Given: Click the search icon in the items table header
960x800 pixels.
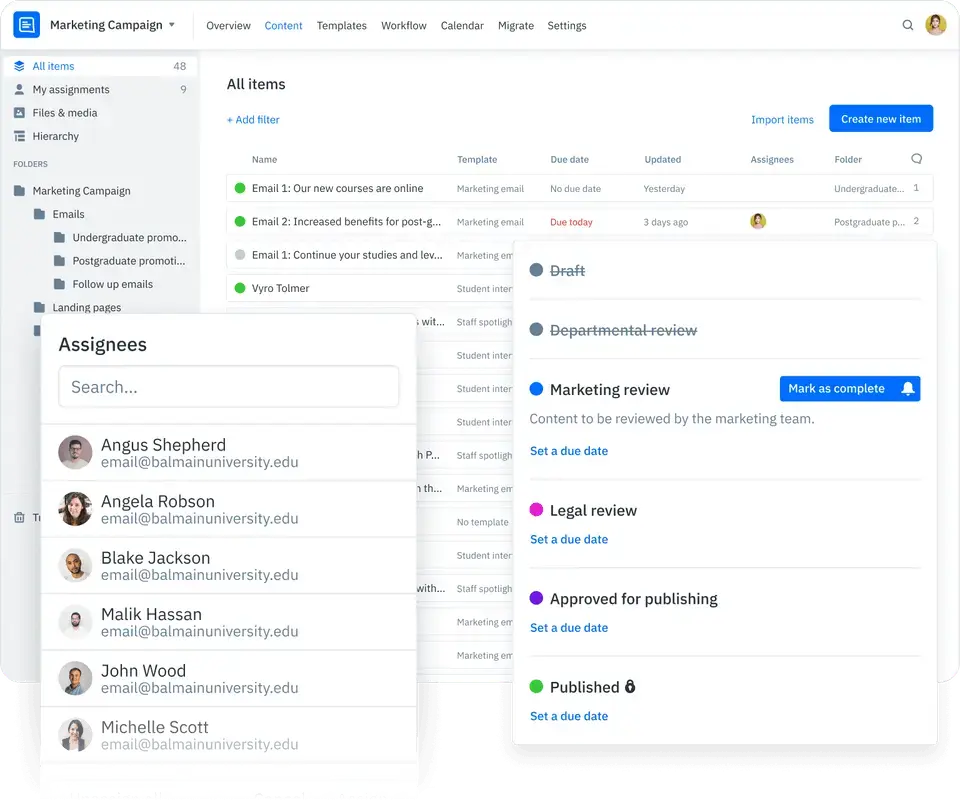Looking at the screenshot, I should point(918,159).
